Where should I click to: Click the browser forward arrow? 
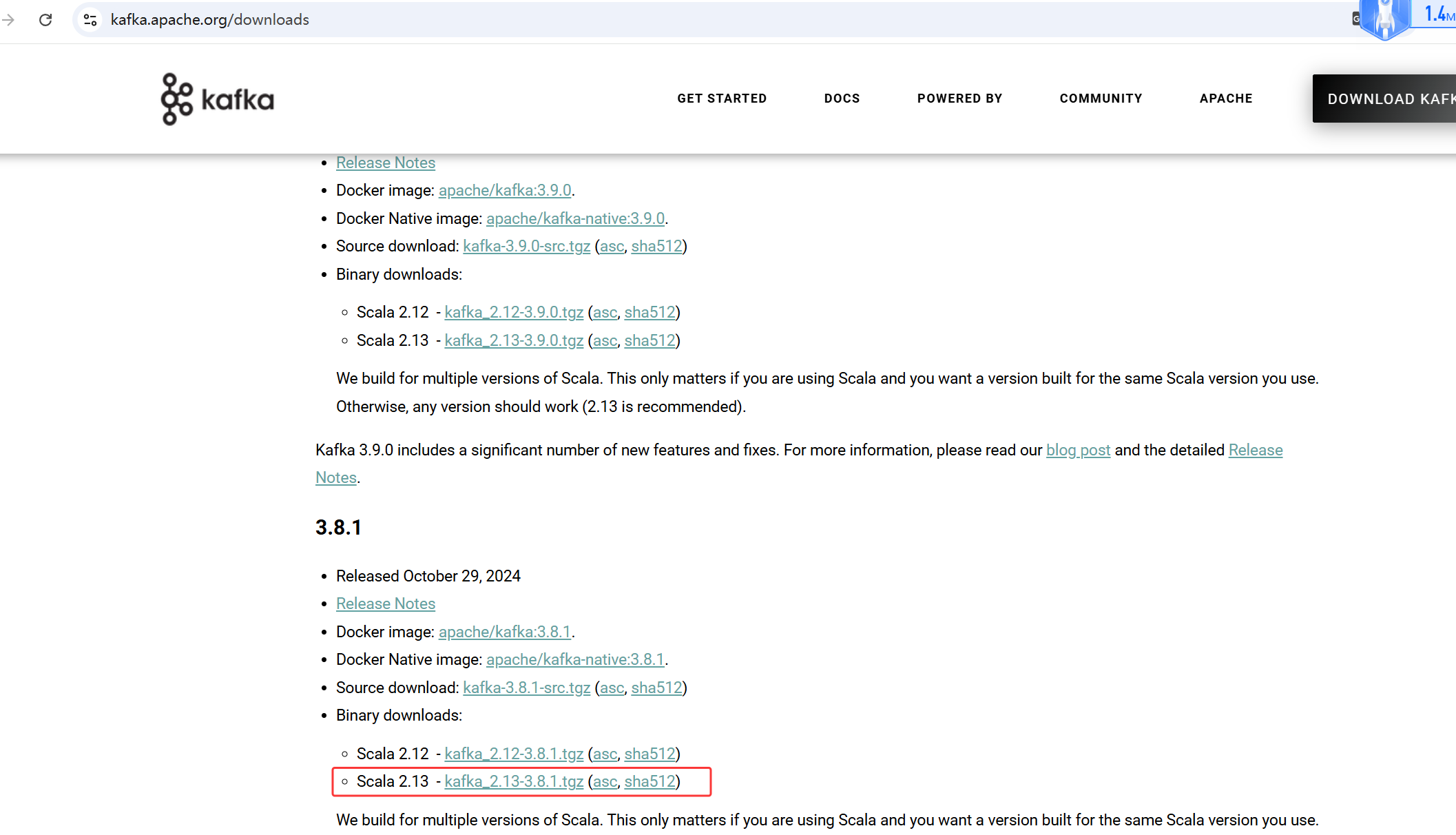coord(8,19)
